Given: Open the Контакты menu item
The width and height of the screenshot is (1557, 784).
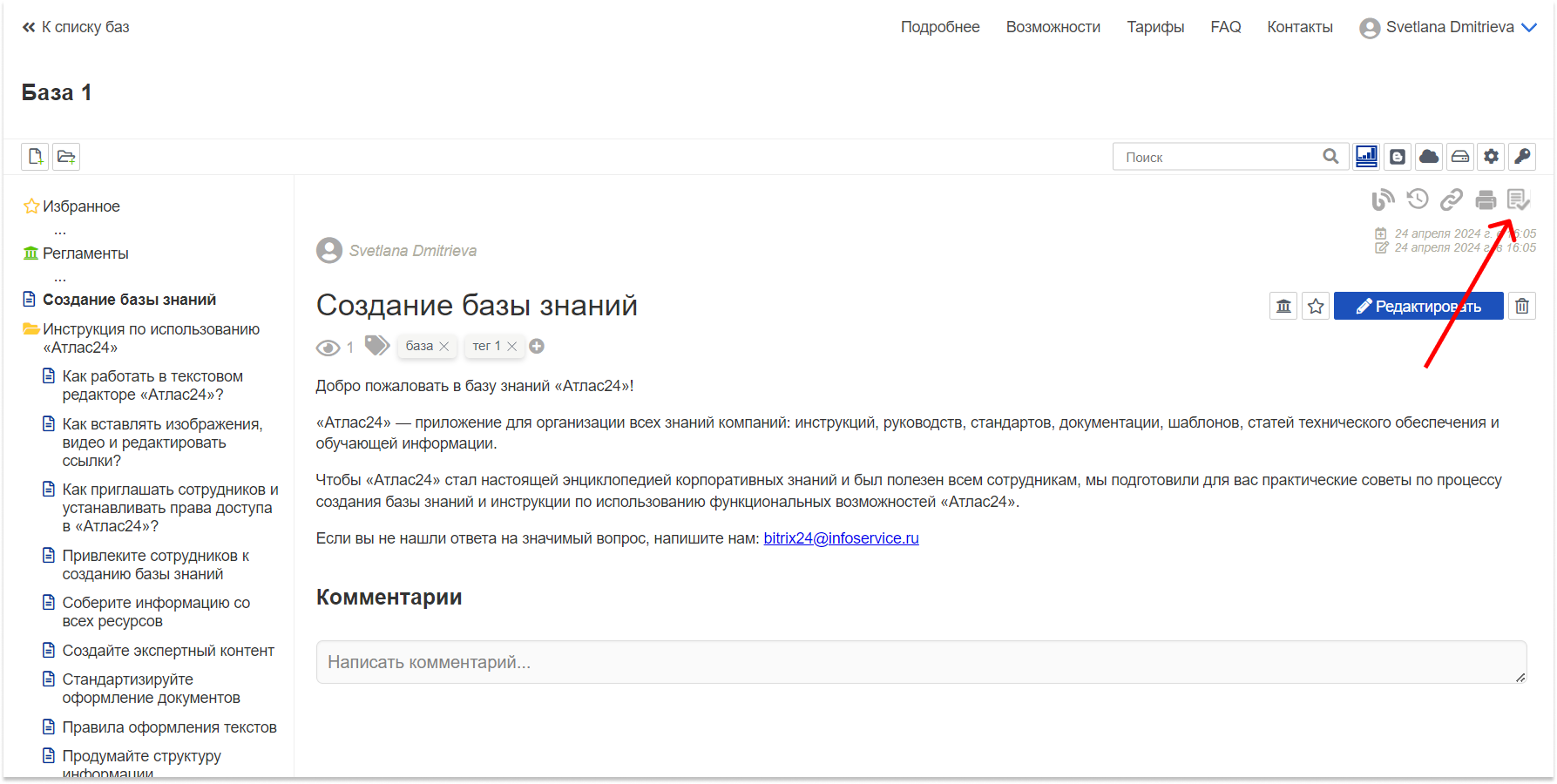Looking at the screenshot, I should (1299, 27).
